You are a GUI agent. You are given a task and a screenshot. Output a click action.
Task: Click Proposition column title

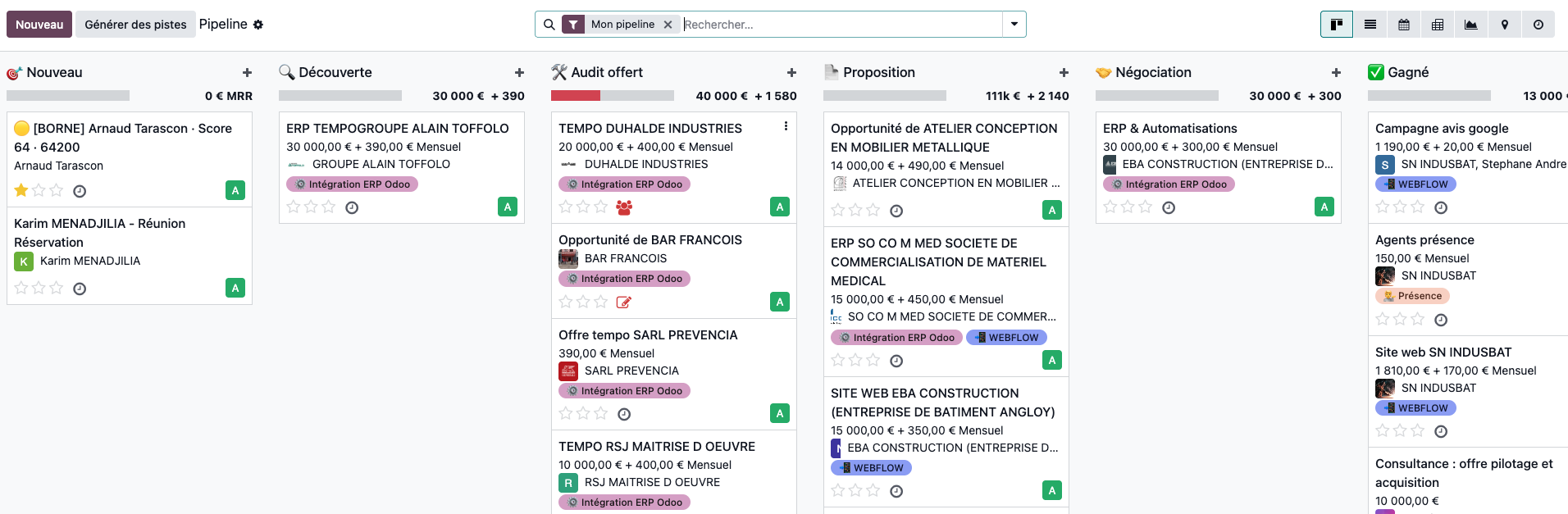pos(879,72)
